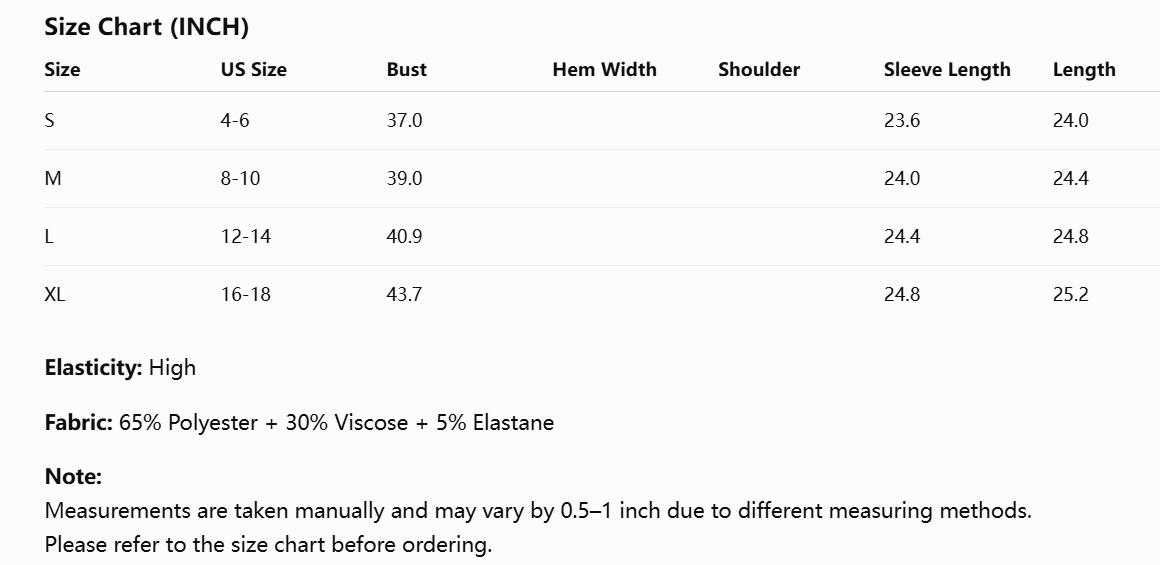1160x565 pixels.
Task: Click the Sleeve Length column header
Action: (947, 70)
